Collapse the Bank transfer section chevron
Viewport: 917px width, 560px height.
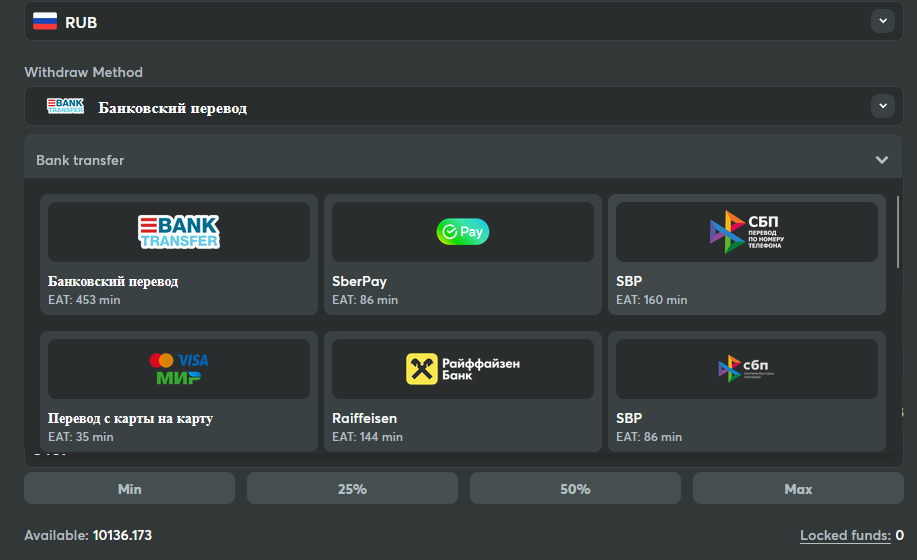pos(881,160)
